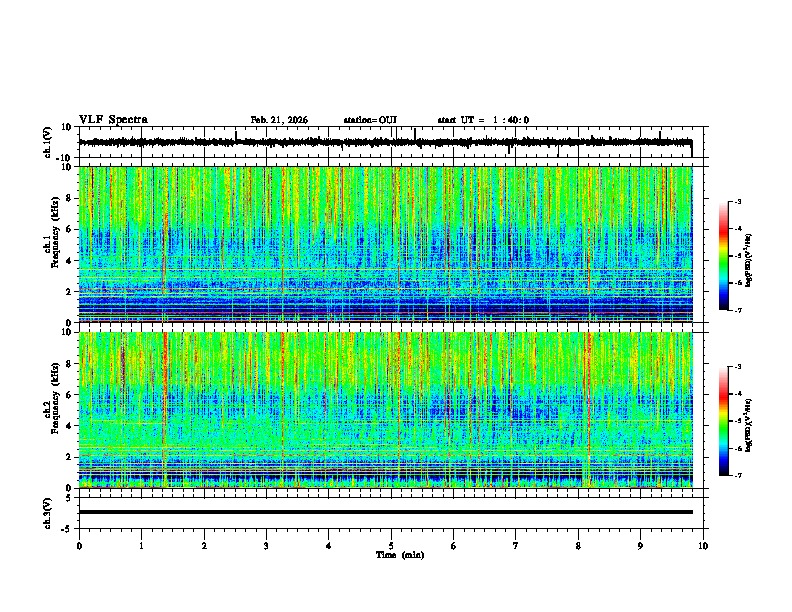Select ch.1 colorbar 'log(PSD)(V²/Hz)' label

pyautogui.click(x=749, y=260)
